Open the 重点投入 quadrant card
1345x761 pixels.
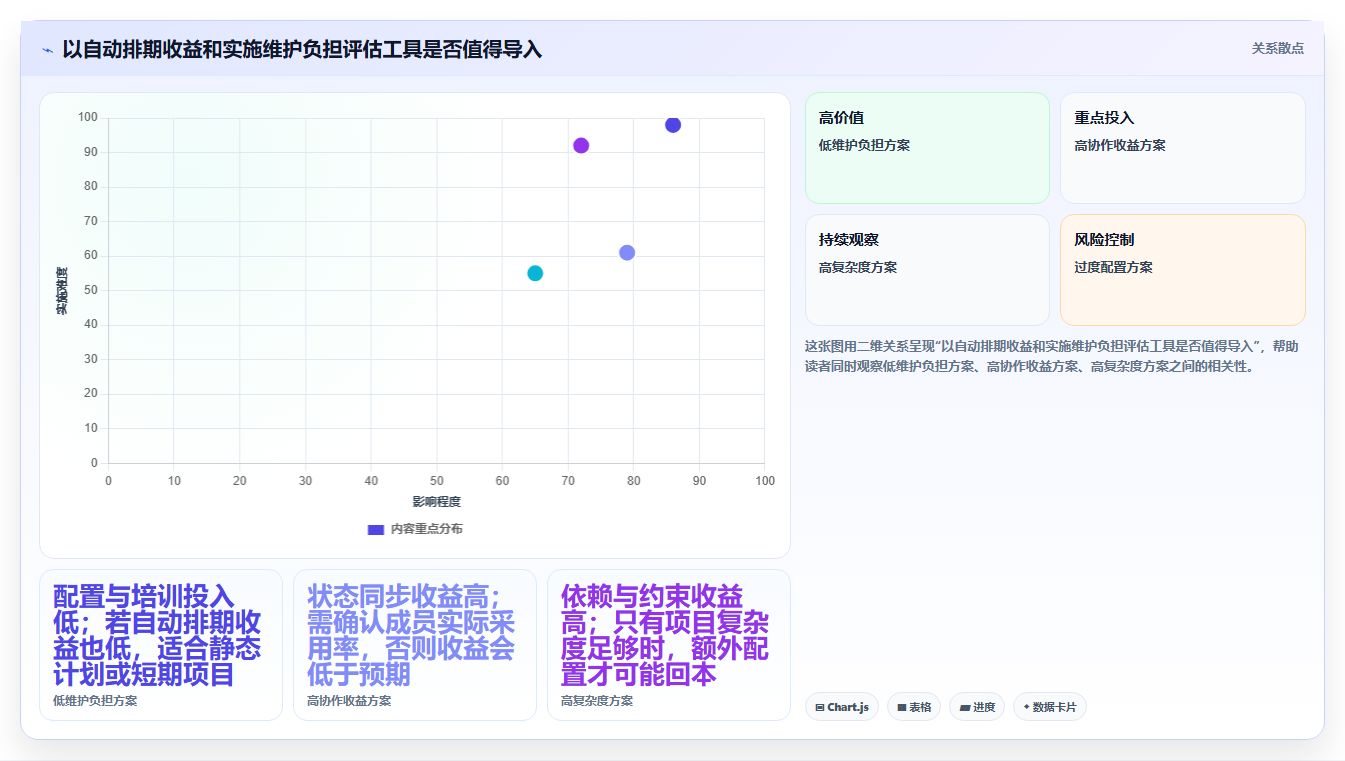(x=1183, y=148)
